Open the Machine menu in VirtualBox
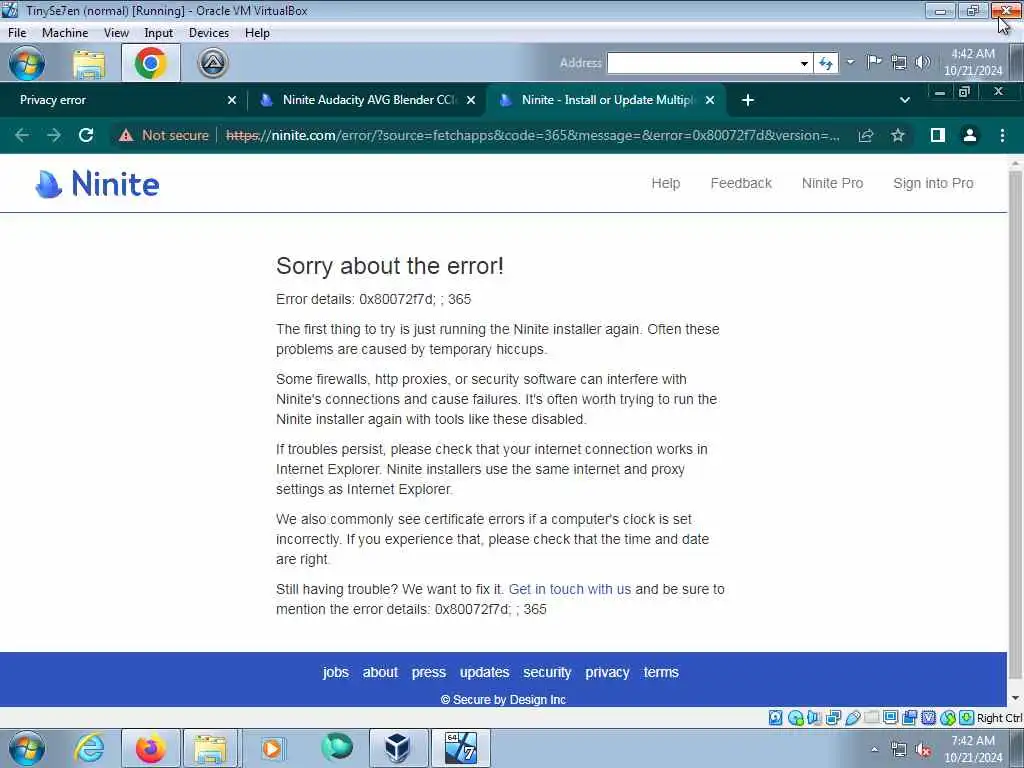 65,33
